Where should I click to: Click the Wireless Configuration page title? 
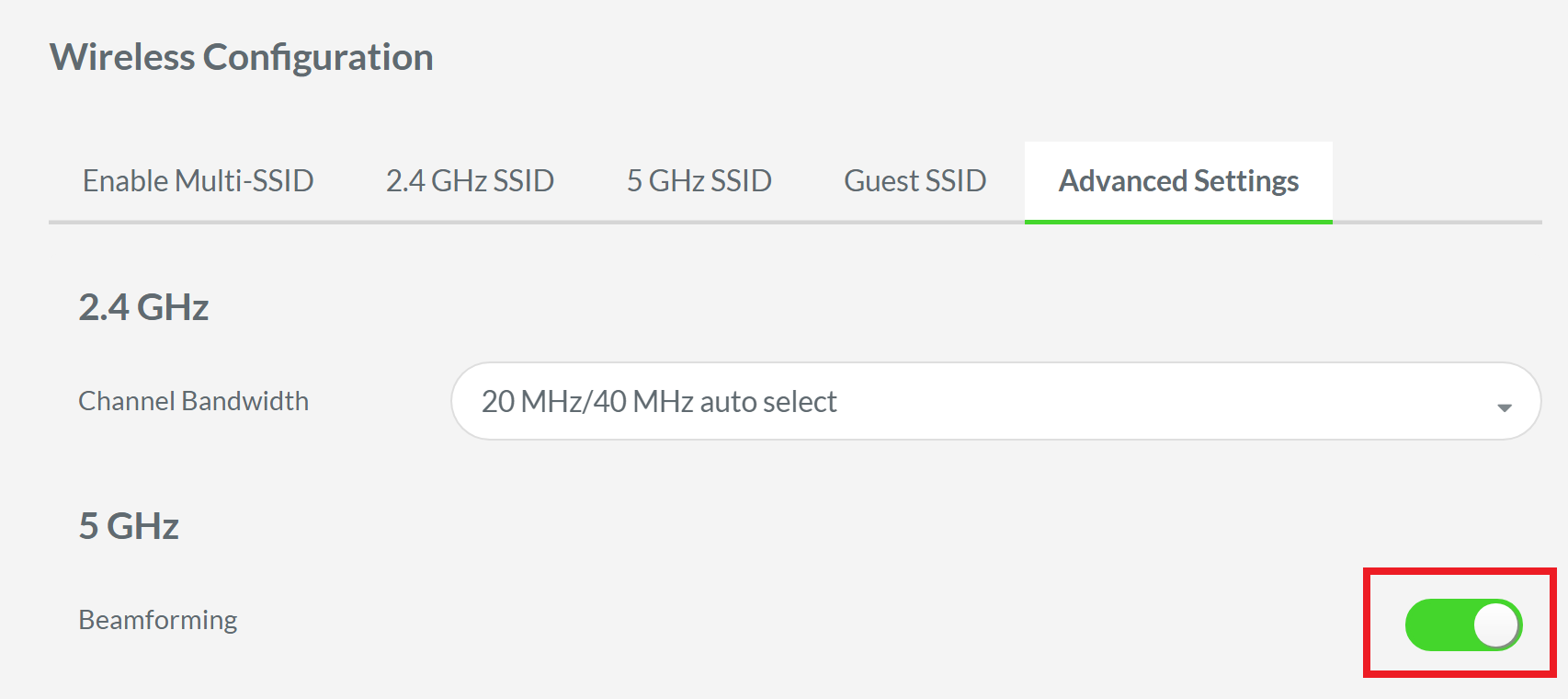[243, 57]
